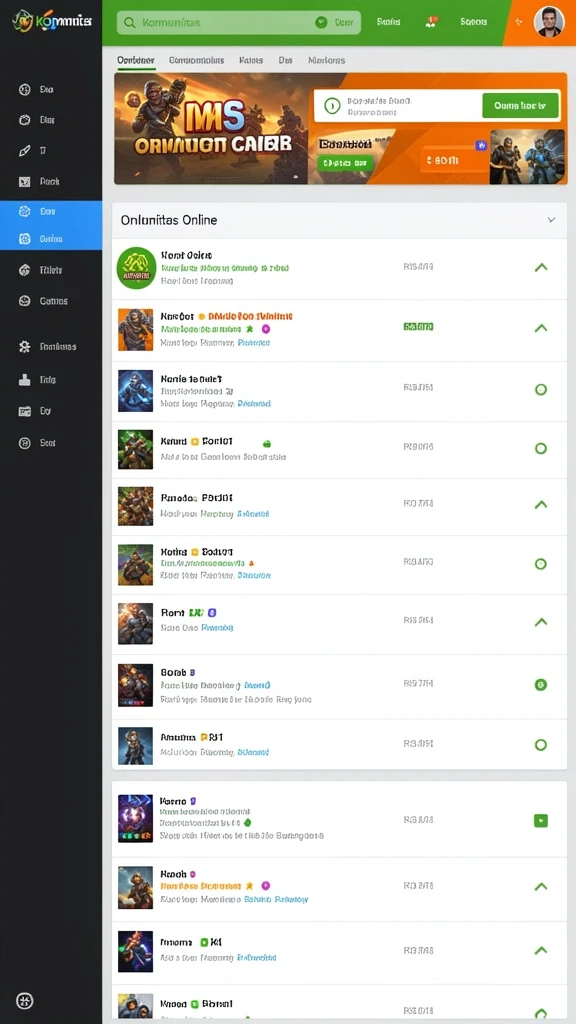This screenshot has width=576, height=1024.
Task: Focus the Kommunitas search input field
Action: [x=238, y=22]
